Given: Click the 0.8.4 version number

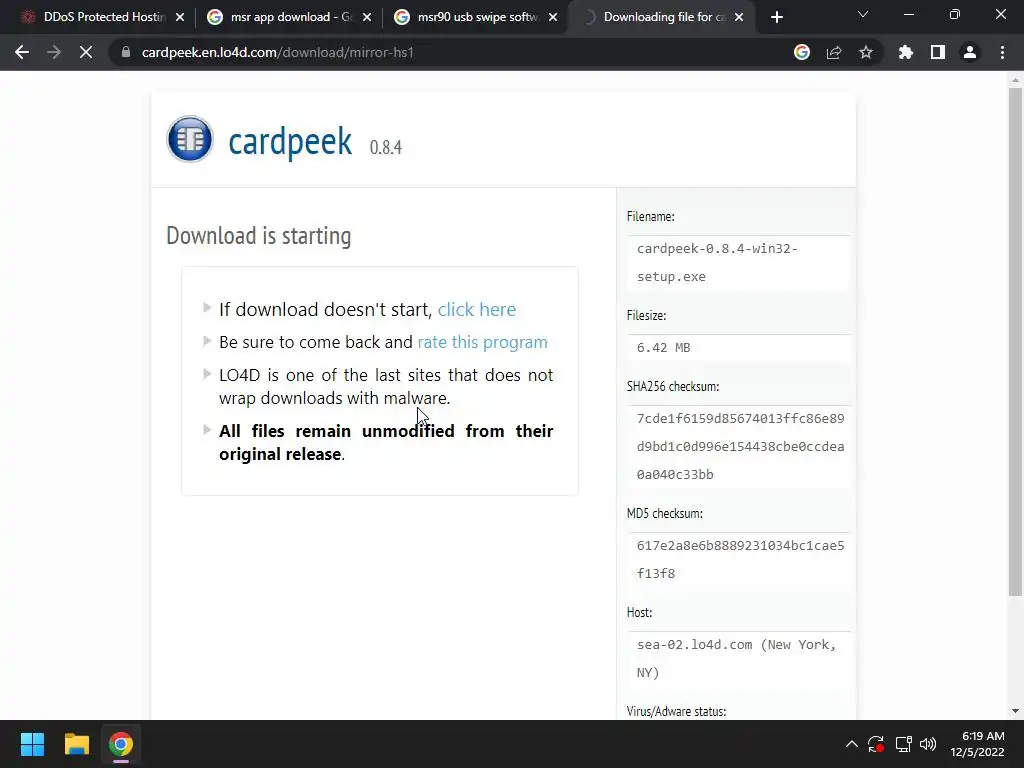Looking at the screenshot, I should (x=385, y=148).
